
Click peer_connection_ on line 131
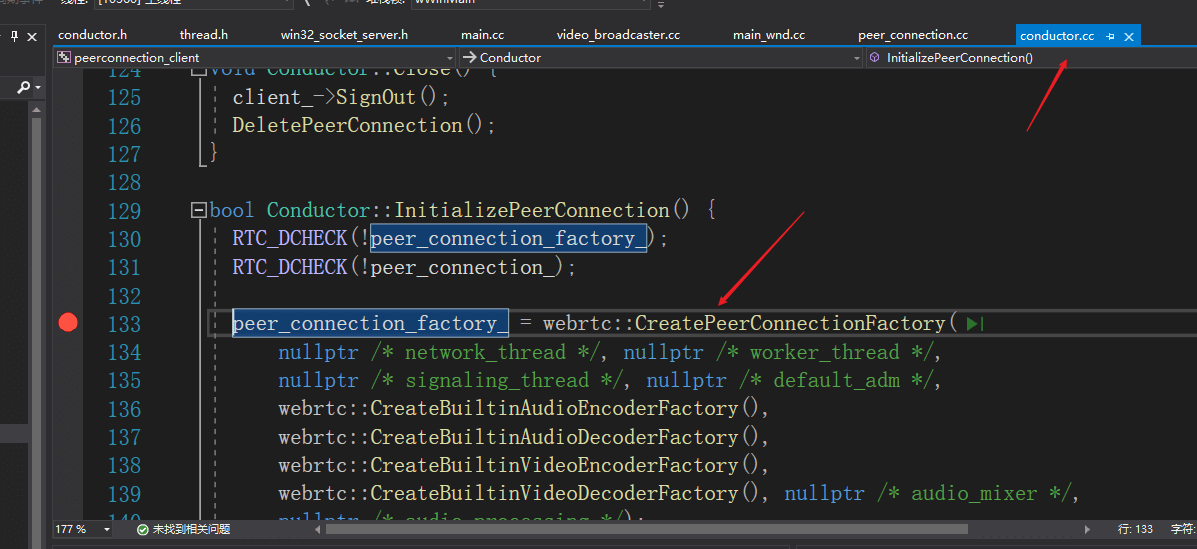click(x=463, y=267)
